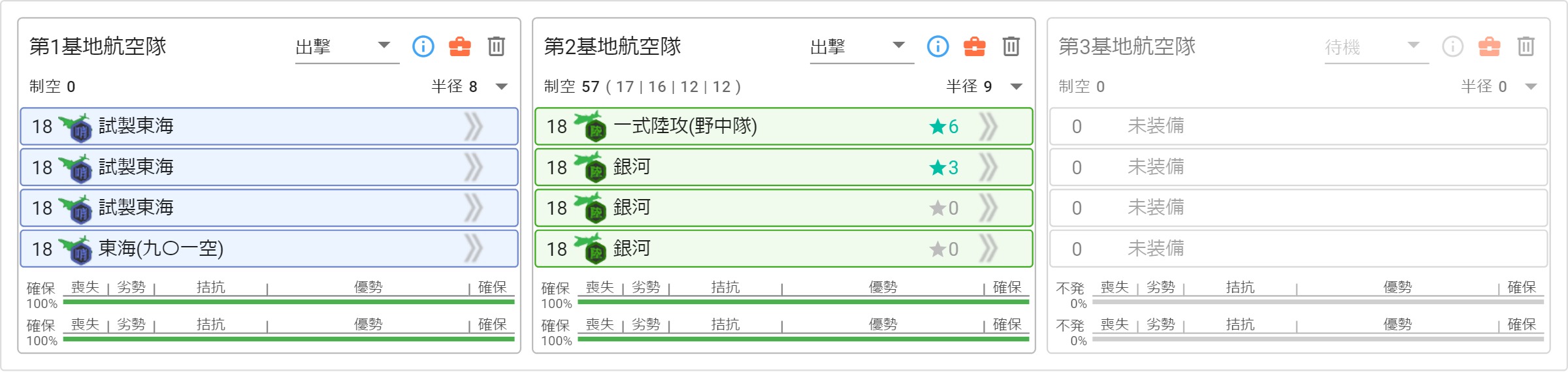The image size is (1568, 372).
Task: Click chevron arrows on 東海(九〇一空) row
Action: [x=474, y=249]
